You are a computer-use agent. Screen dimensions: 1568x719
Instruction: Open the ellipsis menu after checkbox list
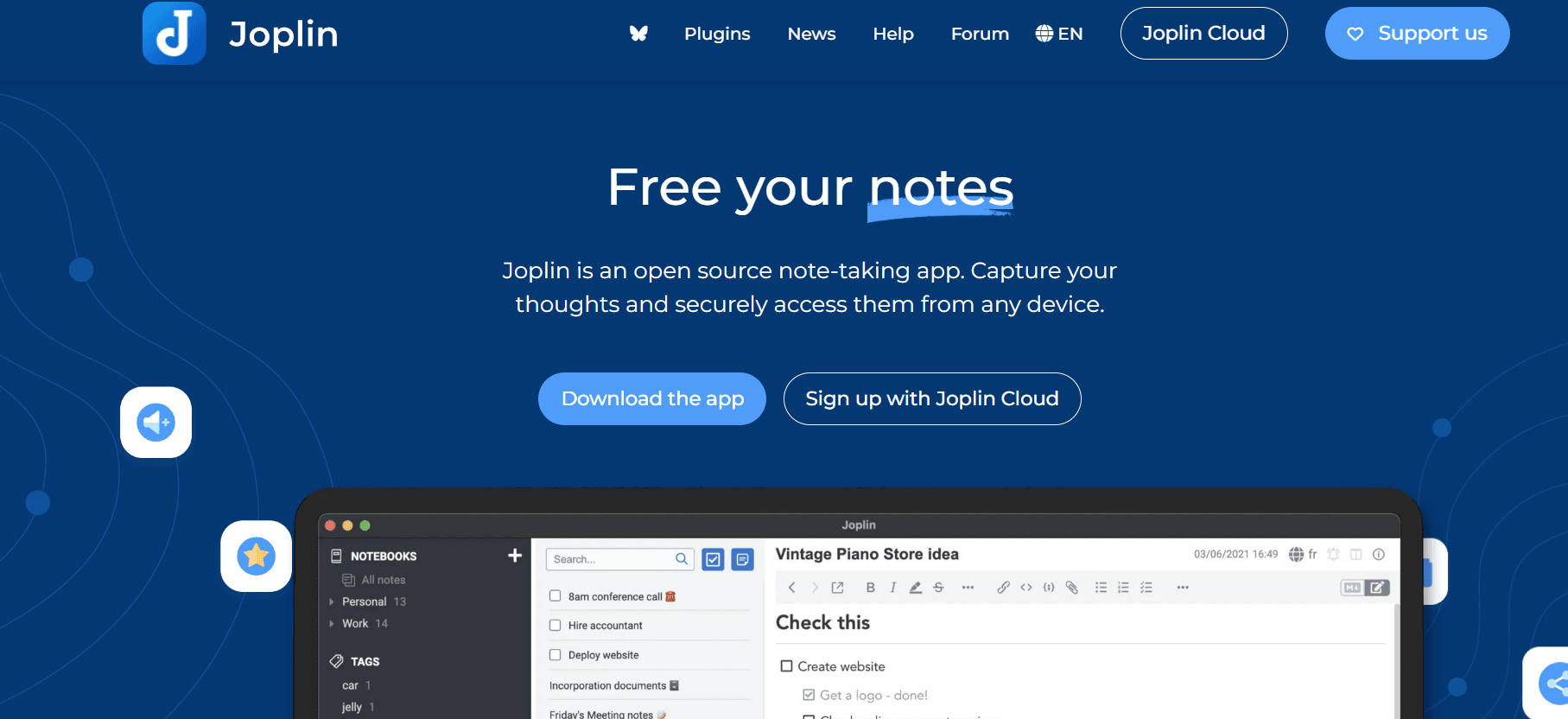pos(1183,588)
